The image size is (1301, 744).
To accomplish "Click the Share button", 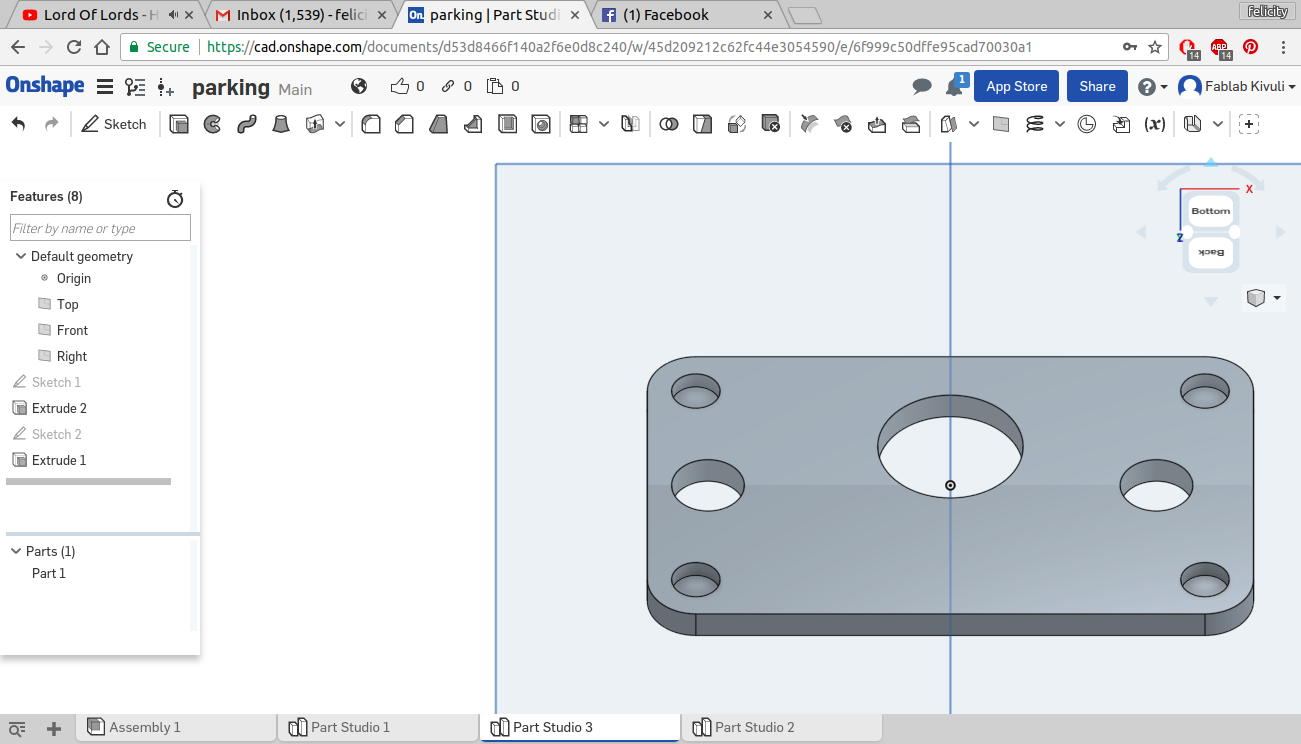I will point(1097,87).
